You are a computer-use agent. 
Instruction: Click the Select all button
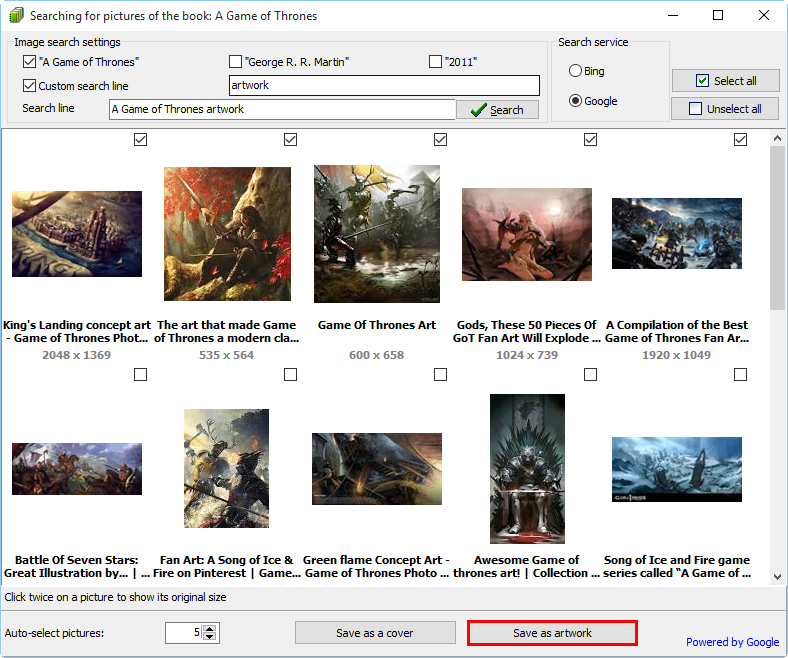[x=726, y=81]
